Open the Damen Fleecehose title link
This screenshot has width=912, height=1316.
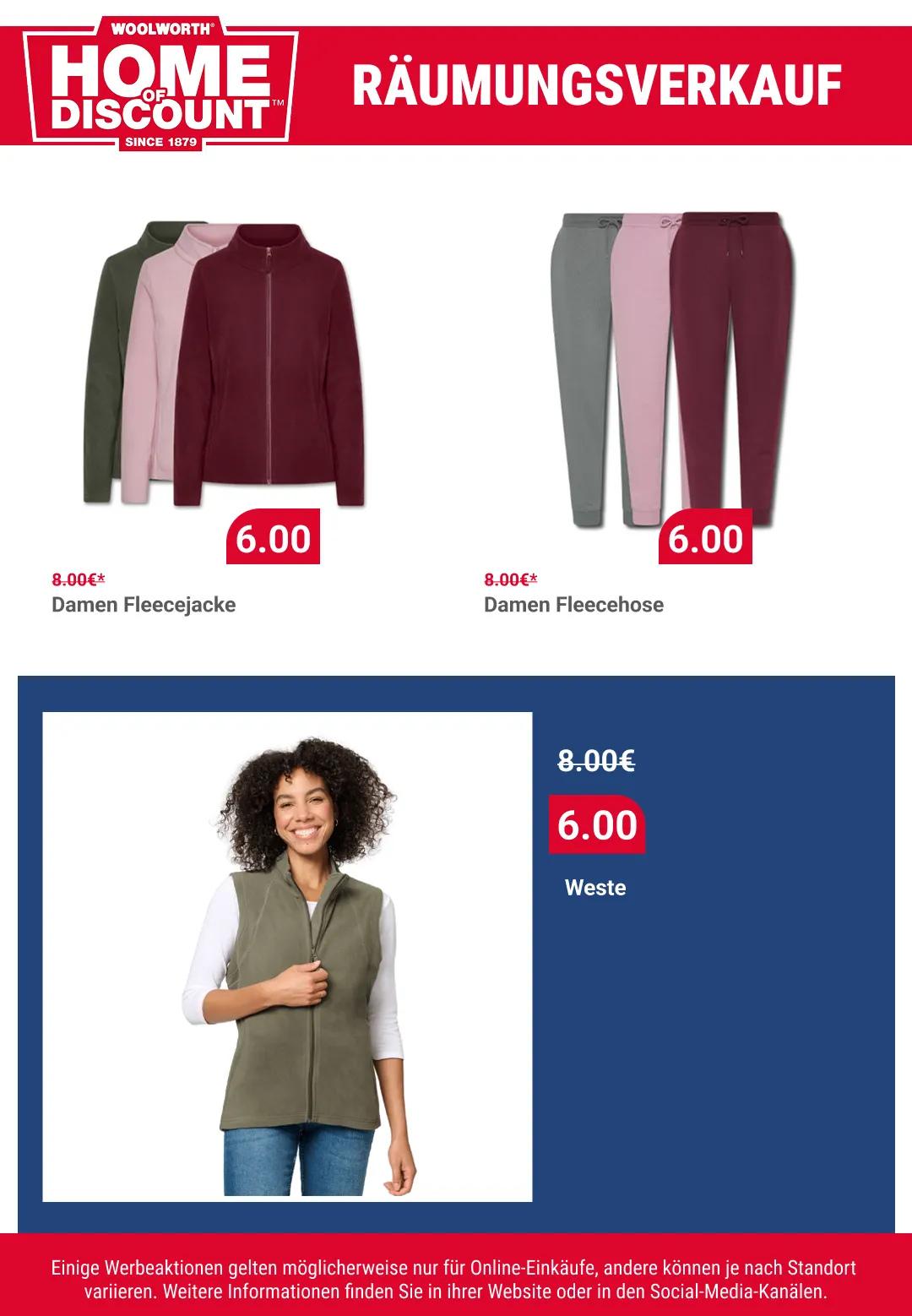click(574, 605)
